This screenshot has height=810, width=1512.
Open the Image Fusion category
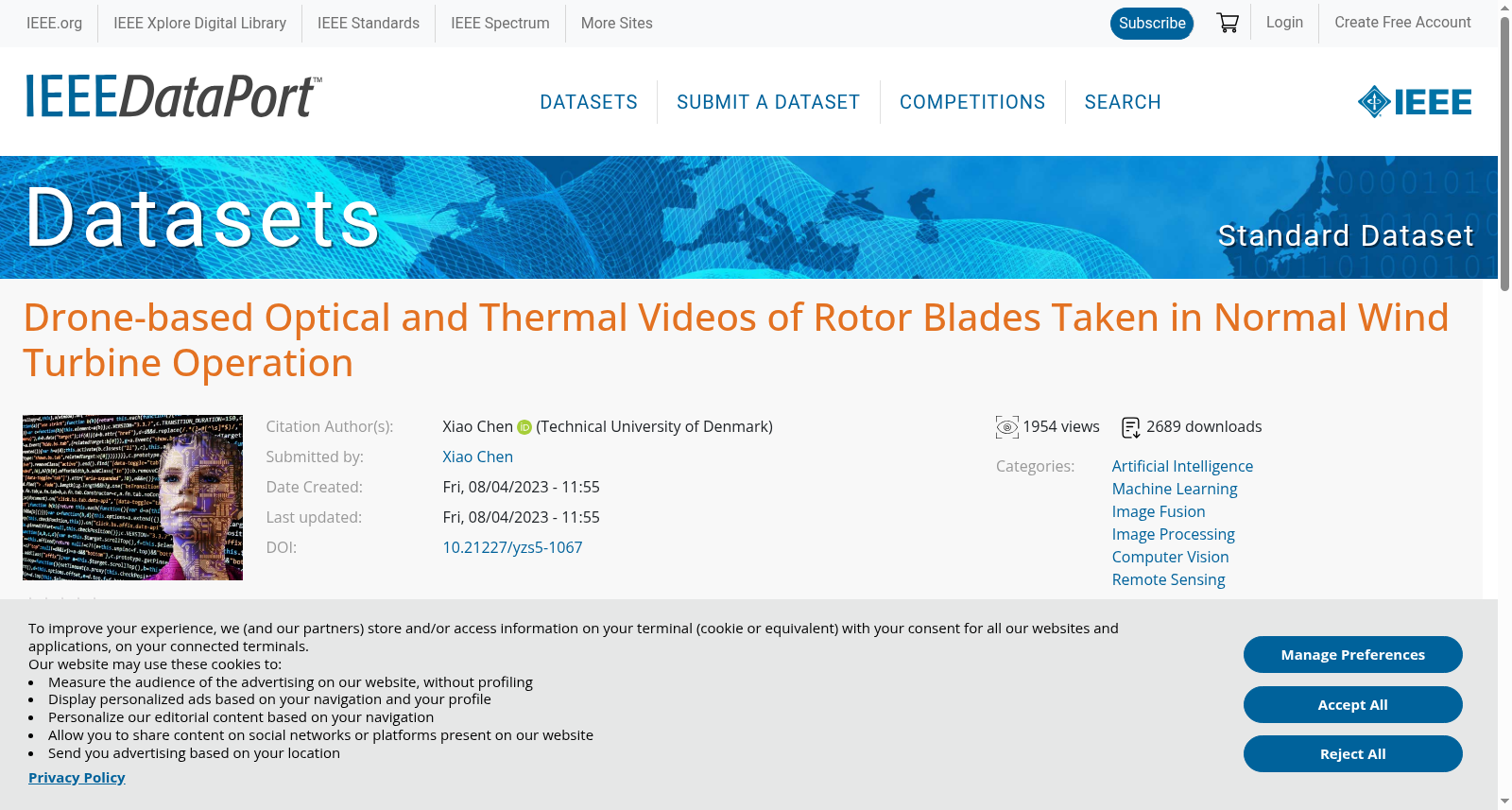(1159, 511)
